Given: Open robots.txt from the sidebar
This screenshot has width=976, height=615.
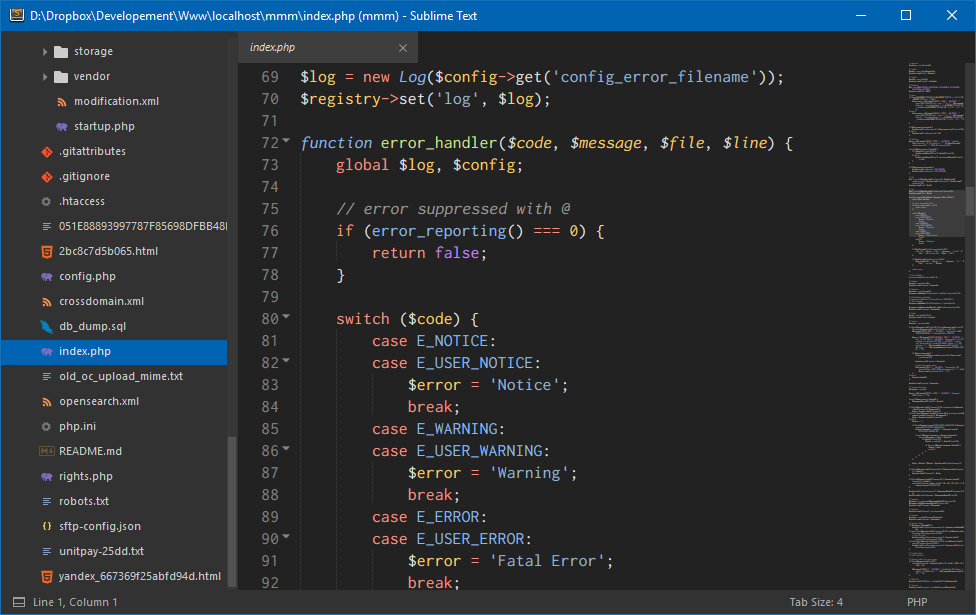Looking at the screenshot, I should (x=84, y=501).
